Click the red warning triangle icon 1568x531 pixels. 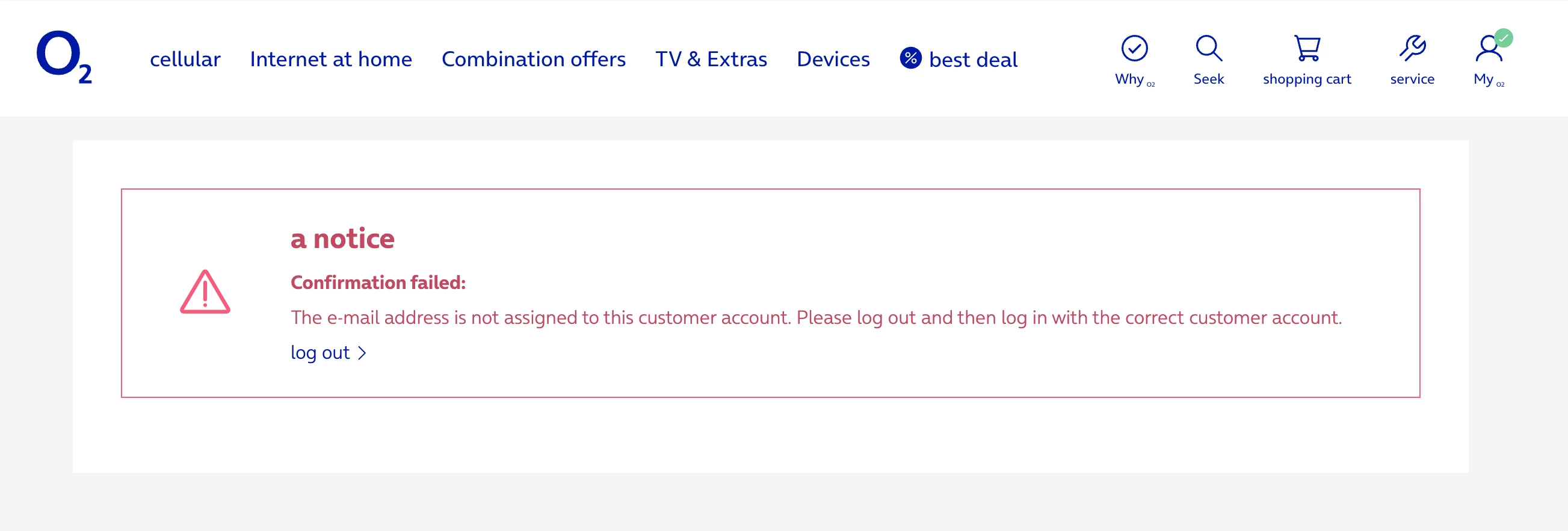[205, 293]
